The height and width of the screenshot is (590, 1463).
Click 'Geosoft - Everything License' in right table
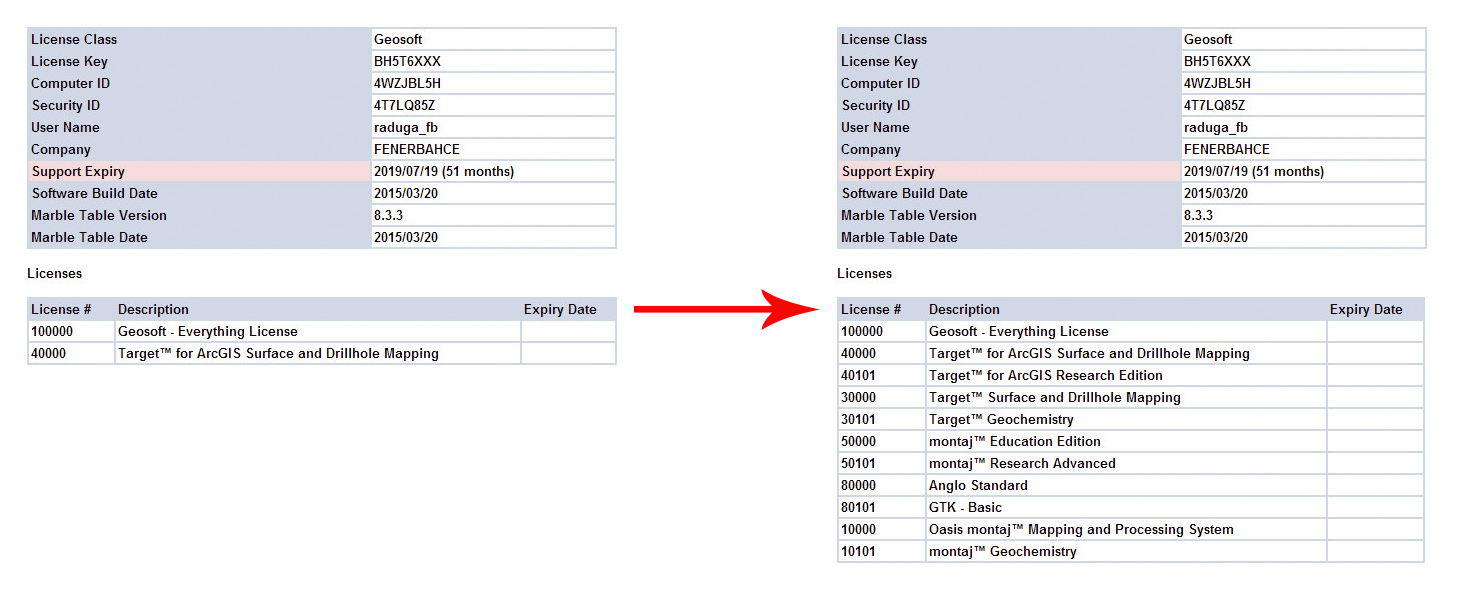(1019, 332)
